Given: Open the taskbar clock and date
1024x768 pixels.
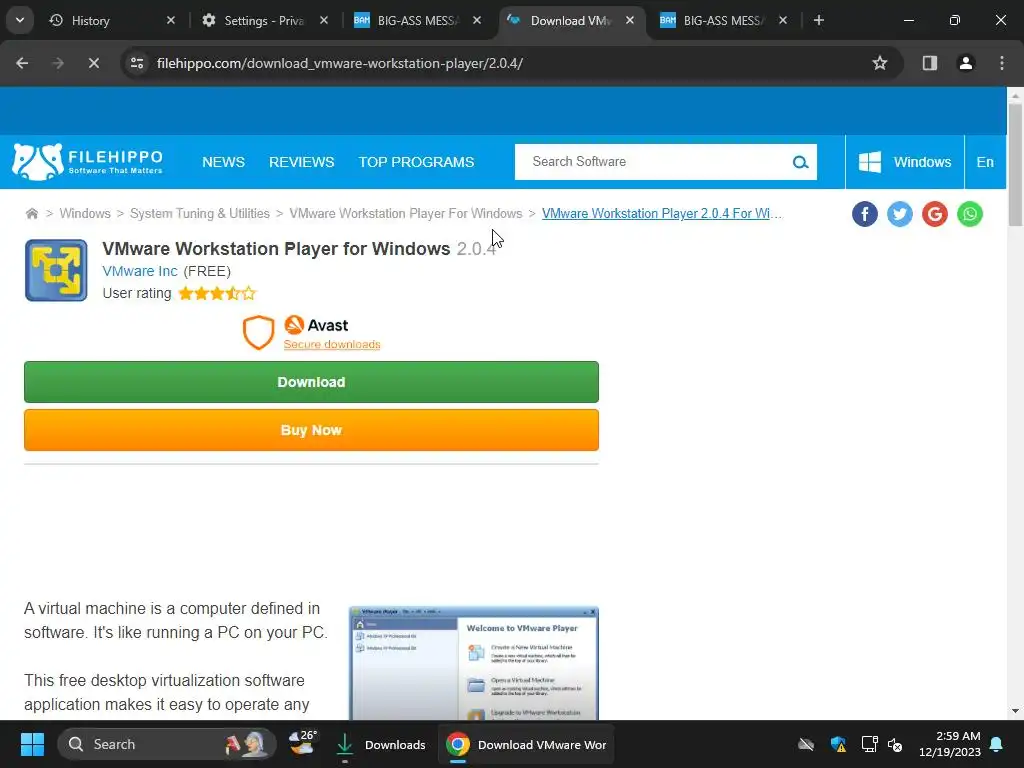Looking at the screenshot, I should pos(950,744).
